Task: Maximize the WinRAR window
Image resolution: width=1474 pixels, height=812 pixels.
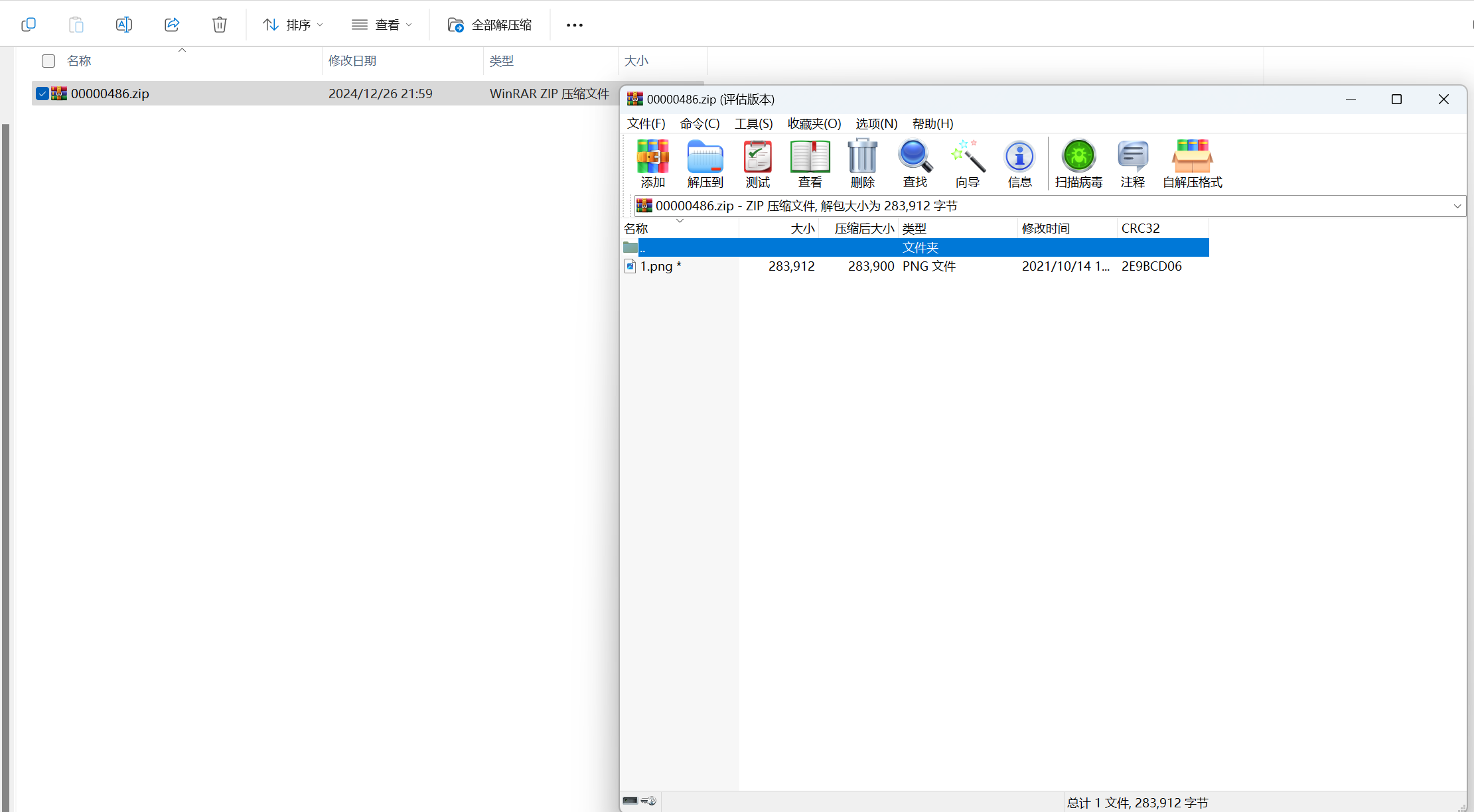Action: click(x=1396, y=99)
